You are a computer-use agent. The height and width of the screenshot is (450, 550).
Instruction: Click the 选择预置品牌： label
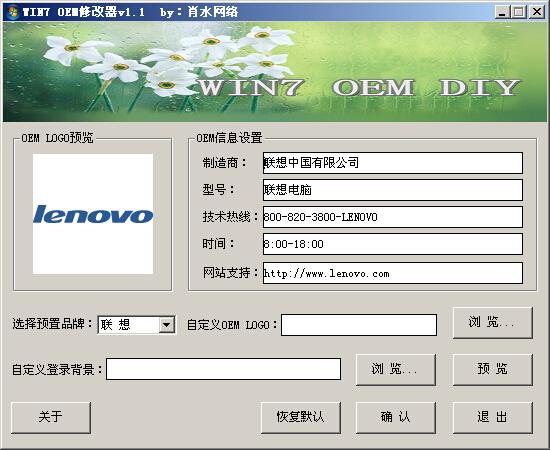coord(53,323)
